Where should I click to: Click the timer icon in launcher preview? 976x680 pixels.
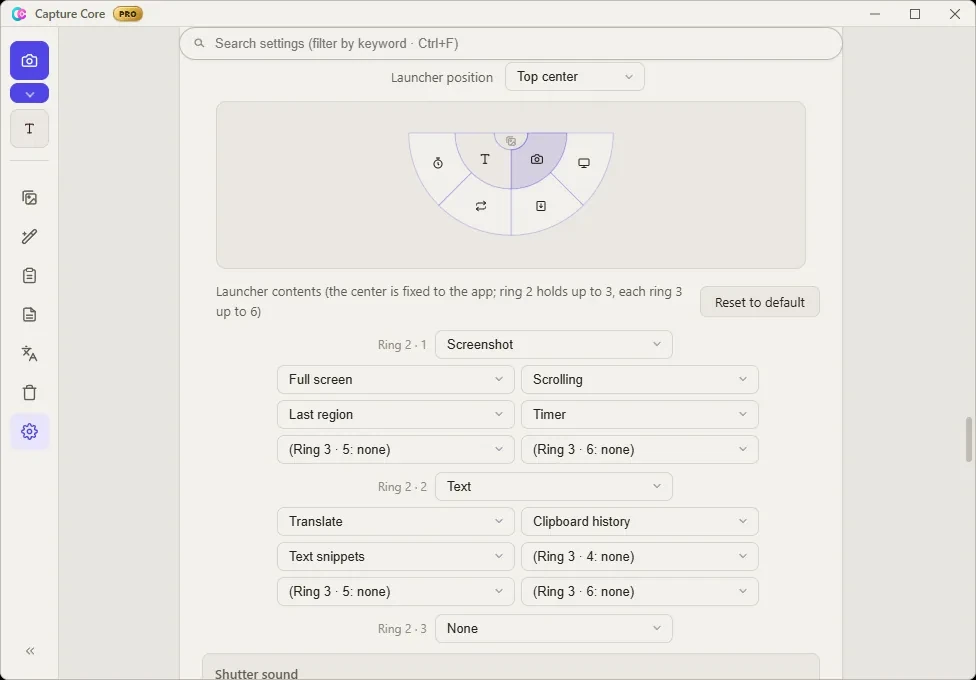pyautogui.click(x=438, y=163)
